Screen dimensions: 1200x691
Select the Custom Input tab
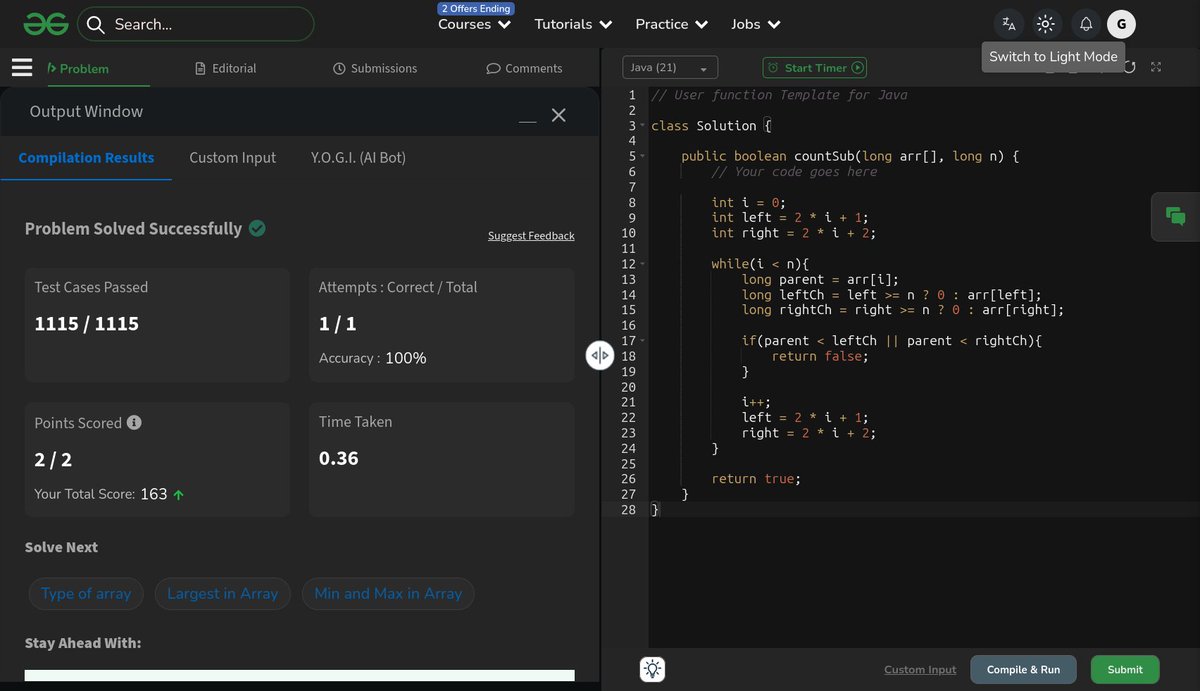[x=233, y=157]
